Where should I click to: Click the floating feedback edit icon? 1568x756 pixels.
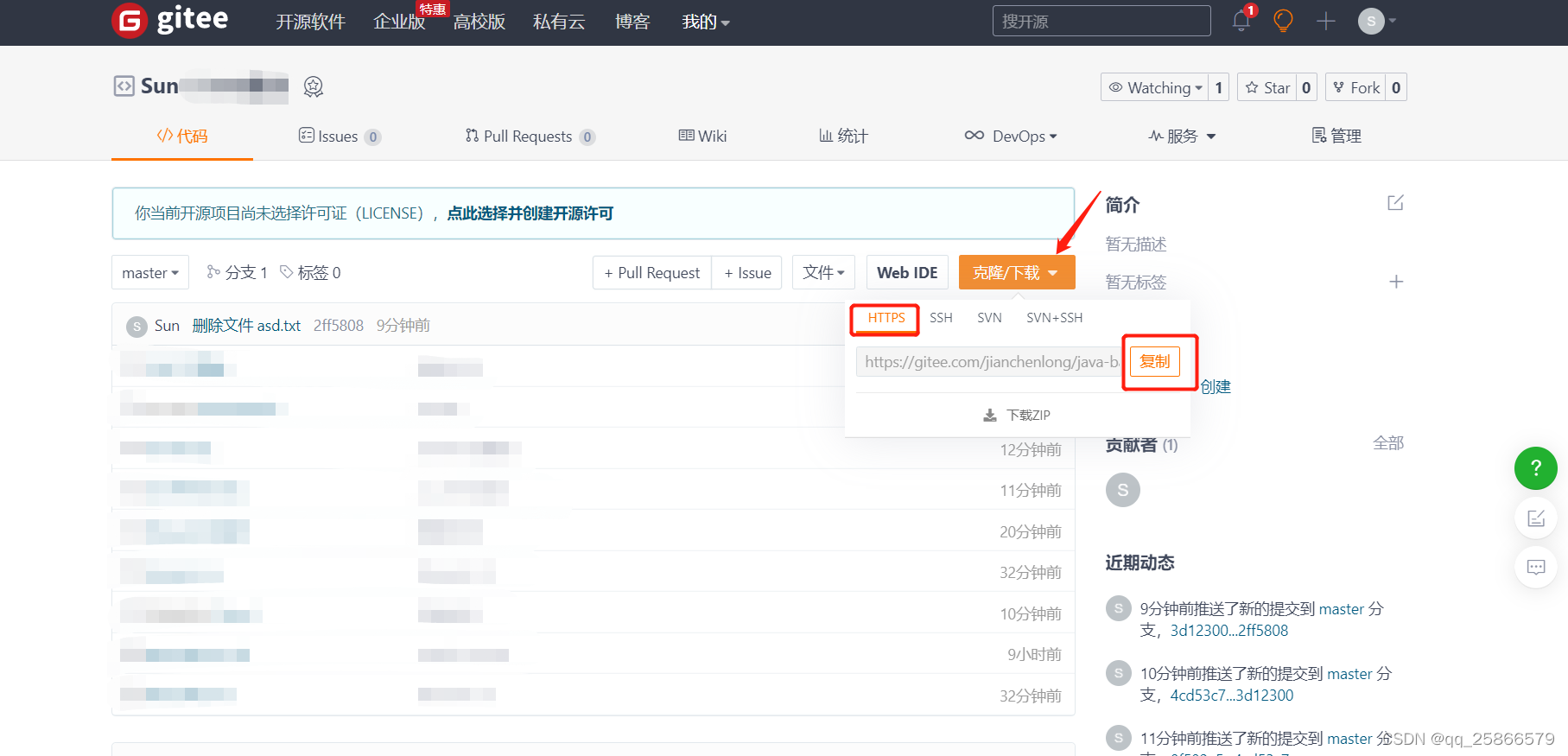click(x=1536, y=518)
